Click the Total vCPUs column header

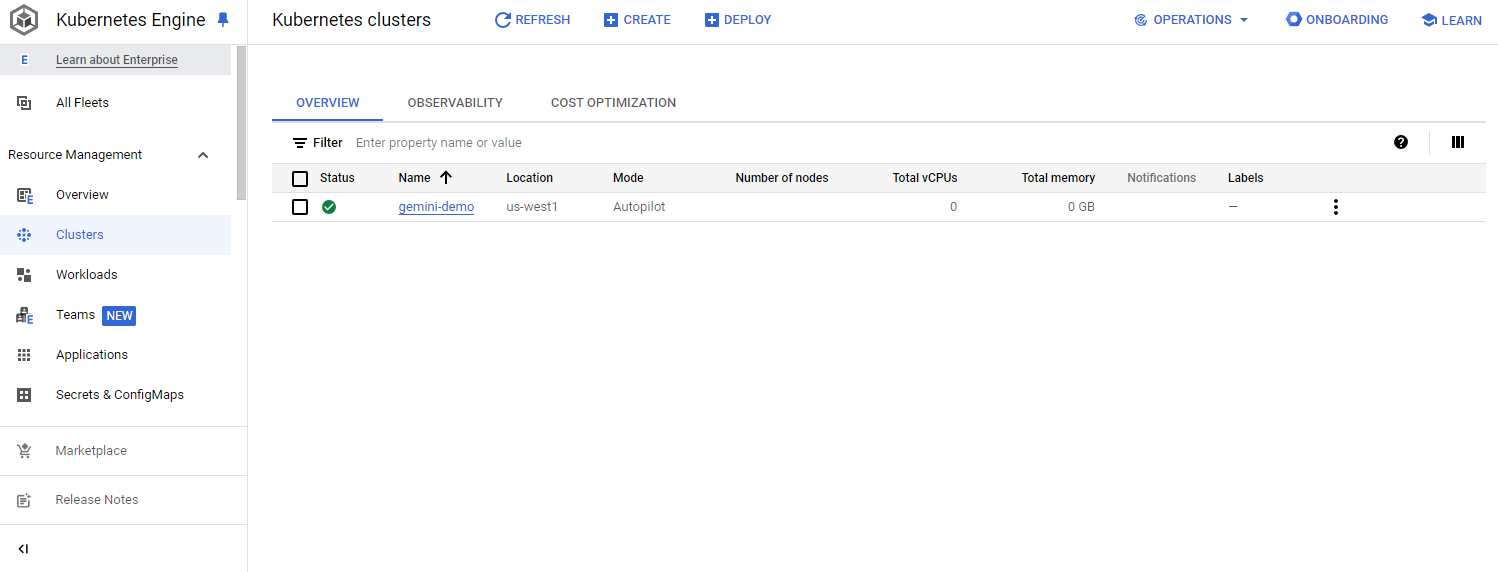coord(925,178)
